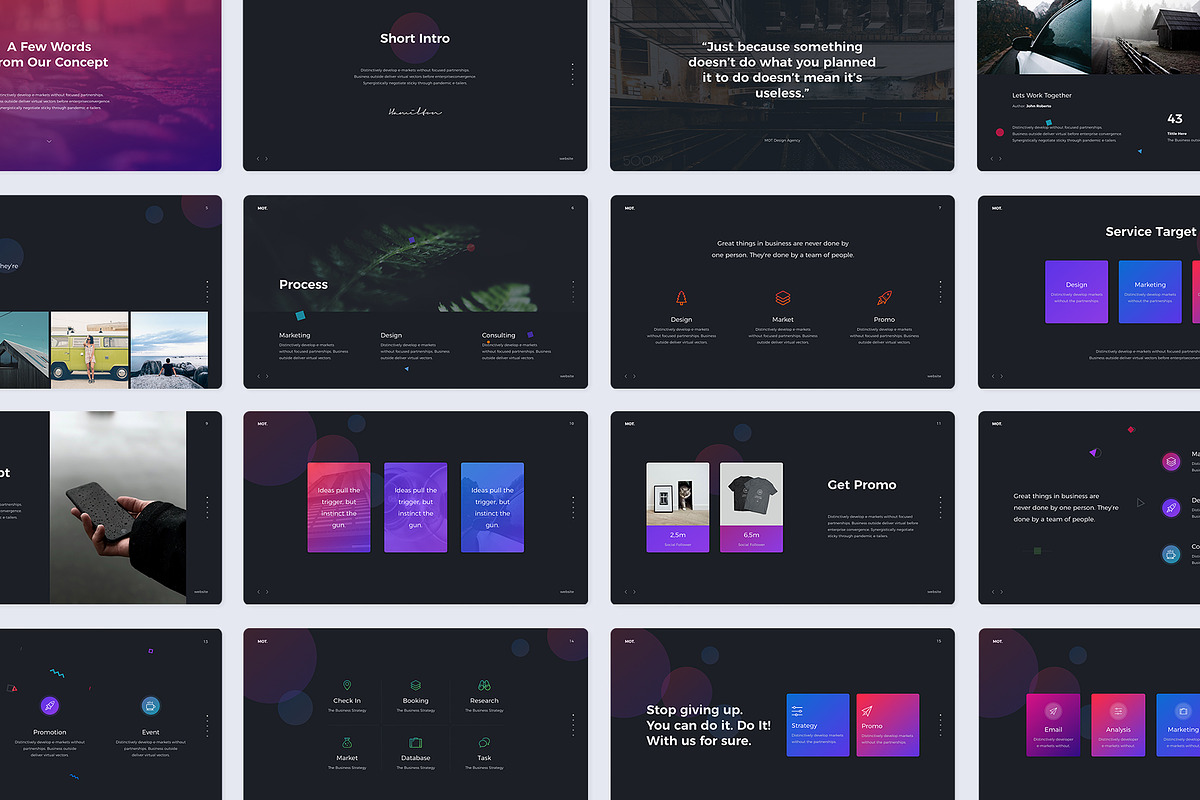The image size is (1200, 800).
Task: Click the previous arrow on Short Intro slide
Action: coord(258,158)
